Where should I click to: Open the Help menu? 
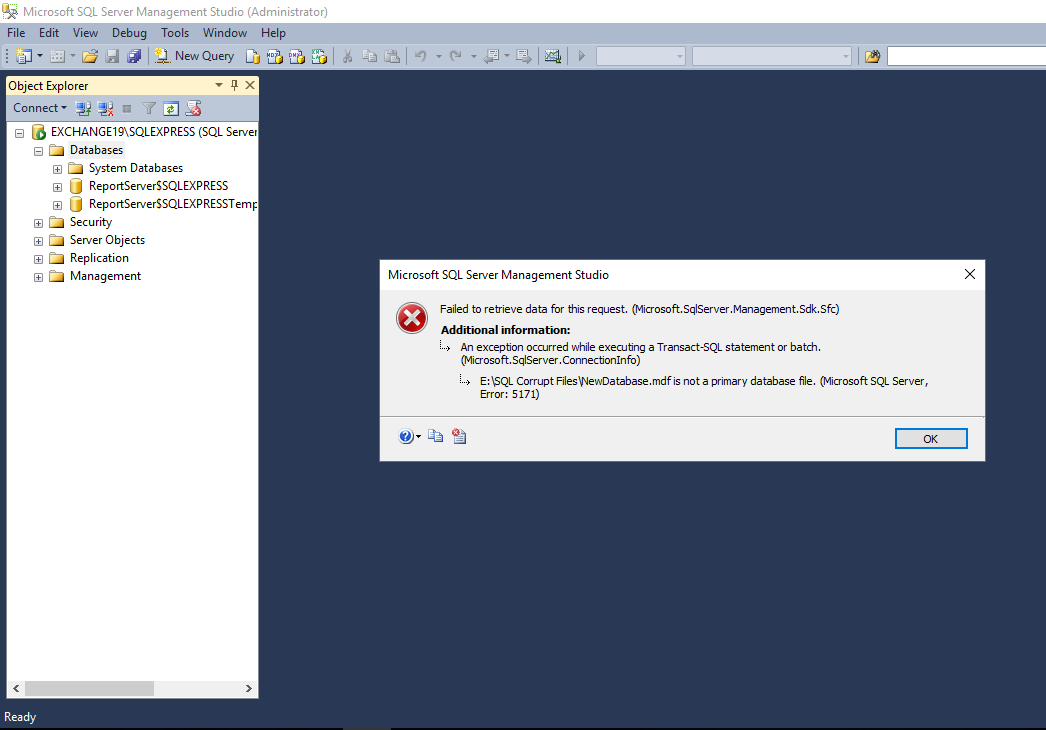click(273, 33)
